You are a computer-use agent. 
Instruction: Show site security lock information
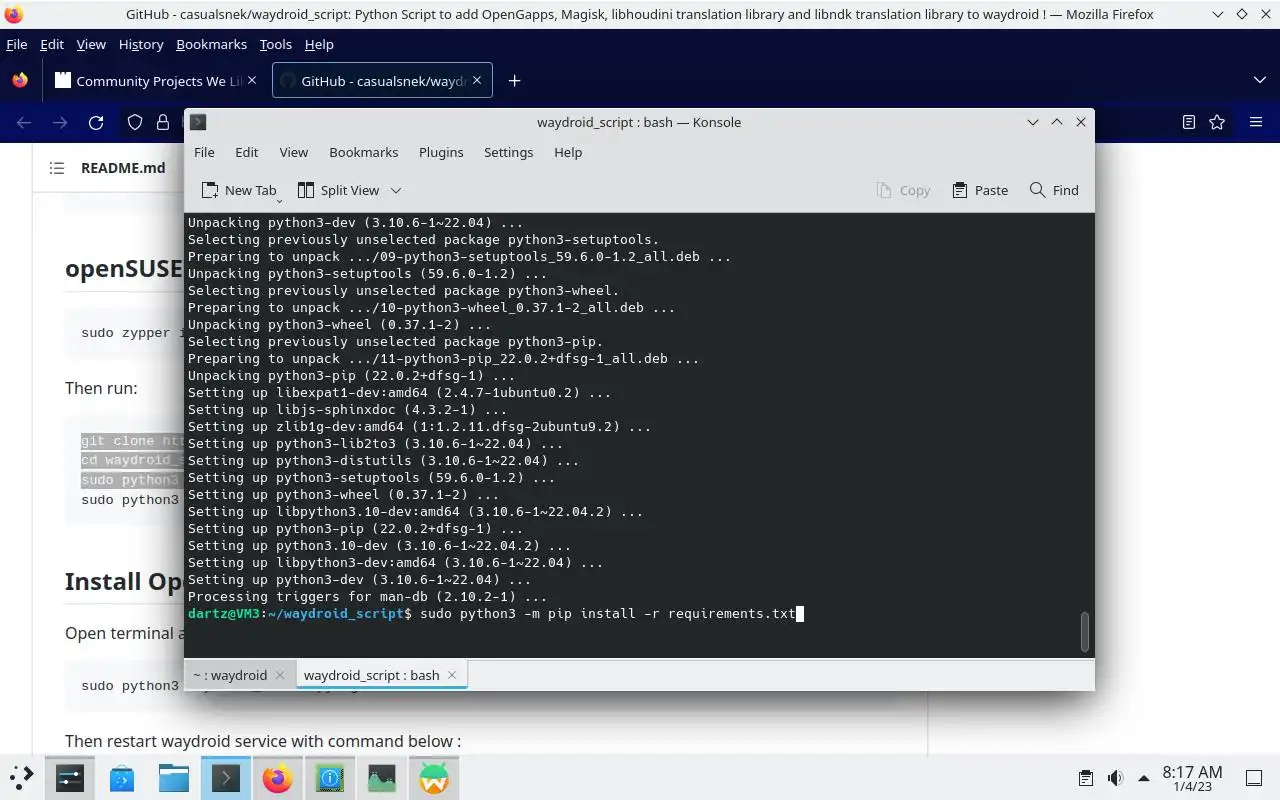click(x=162, y=122)
